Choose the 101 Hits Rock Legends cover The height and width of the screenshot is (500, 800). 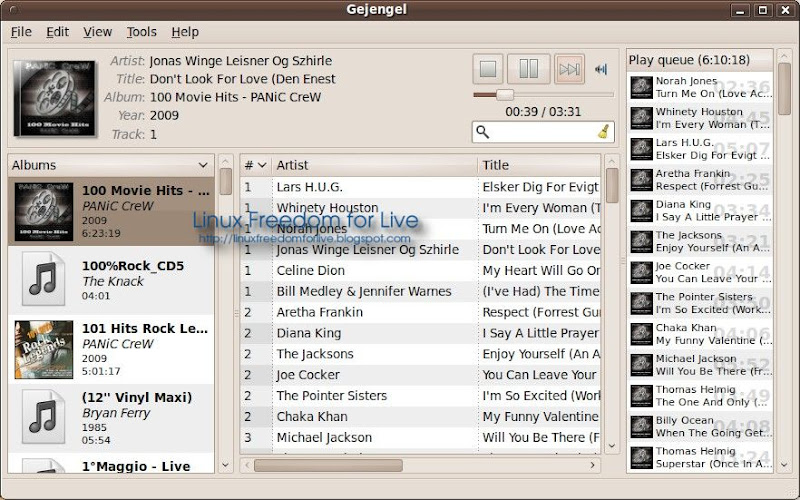pyautogui.click(x=43, y=349)
